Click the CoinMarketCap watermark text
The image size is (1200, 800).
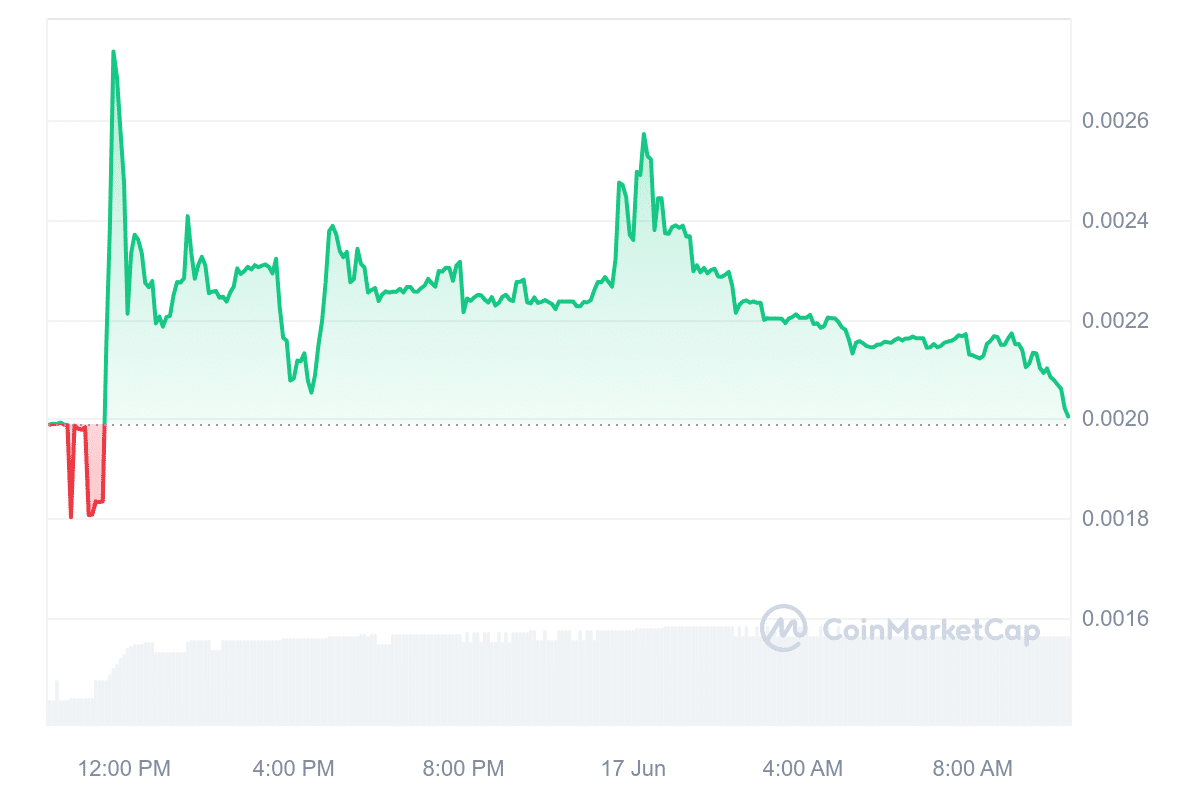930,630
